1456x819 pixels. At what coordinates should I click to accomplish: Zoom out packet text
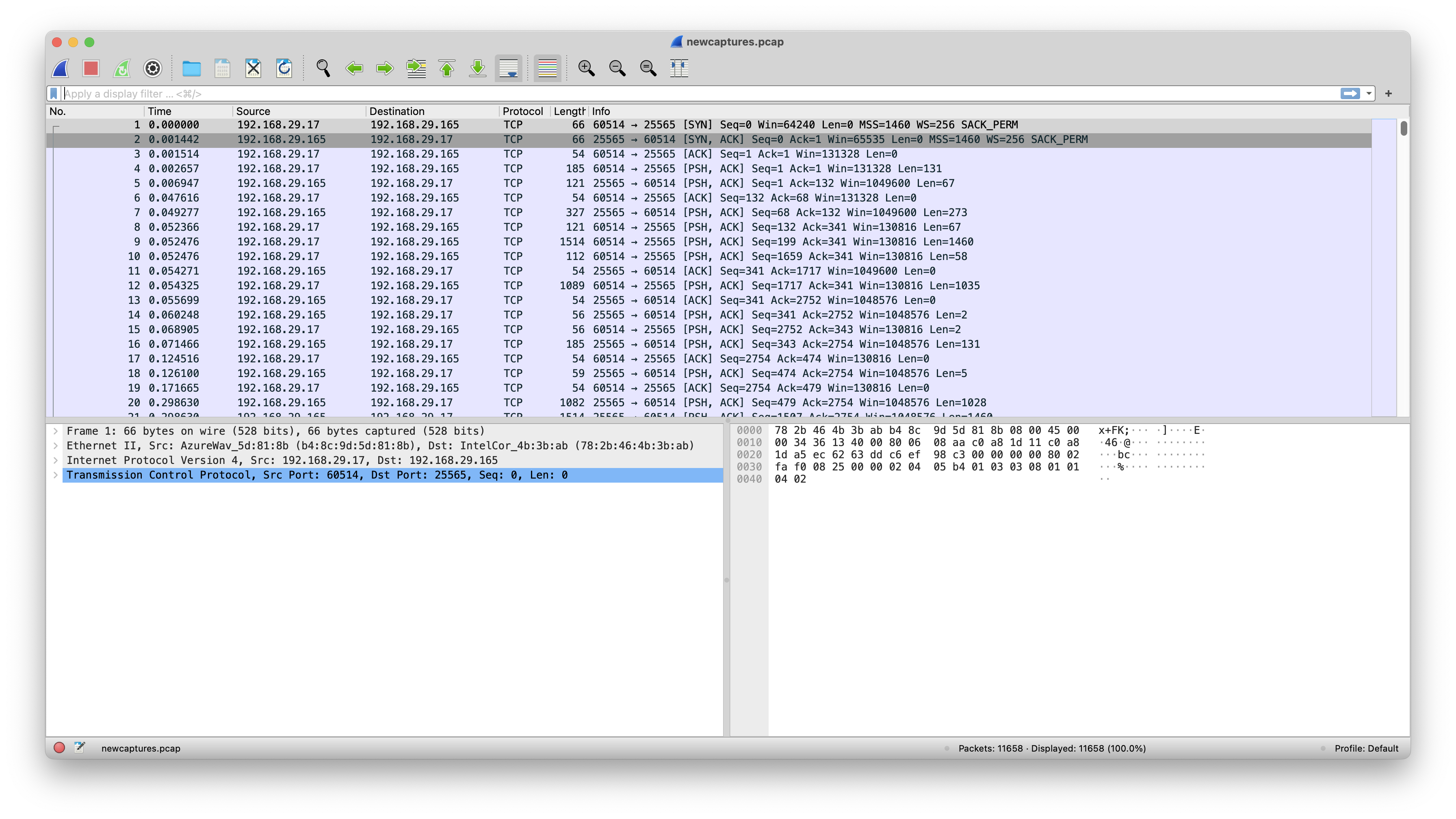tap(617, 68)
